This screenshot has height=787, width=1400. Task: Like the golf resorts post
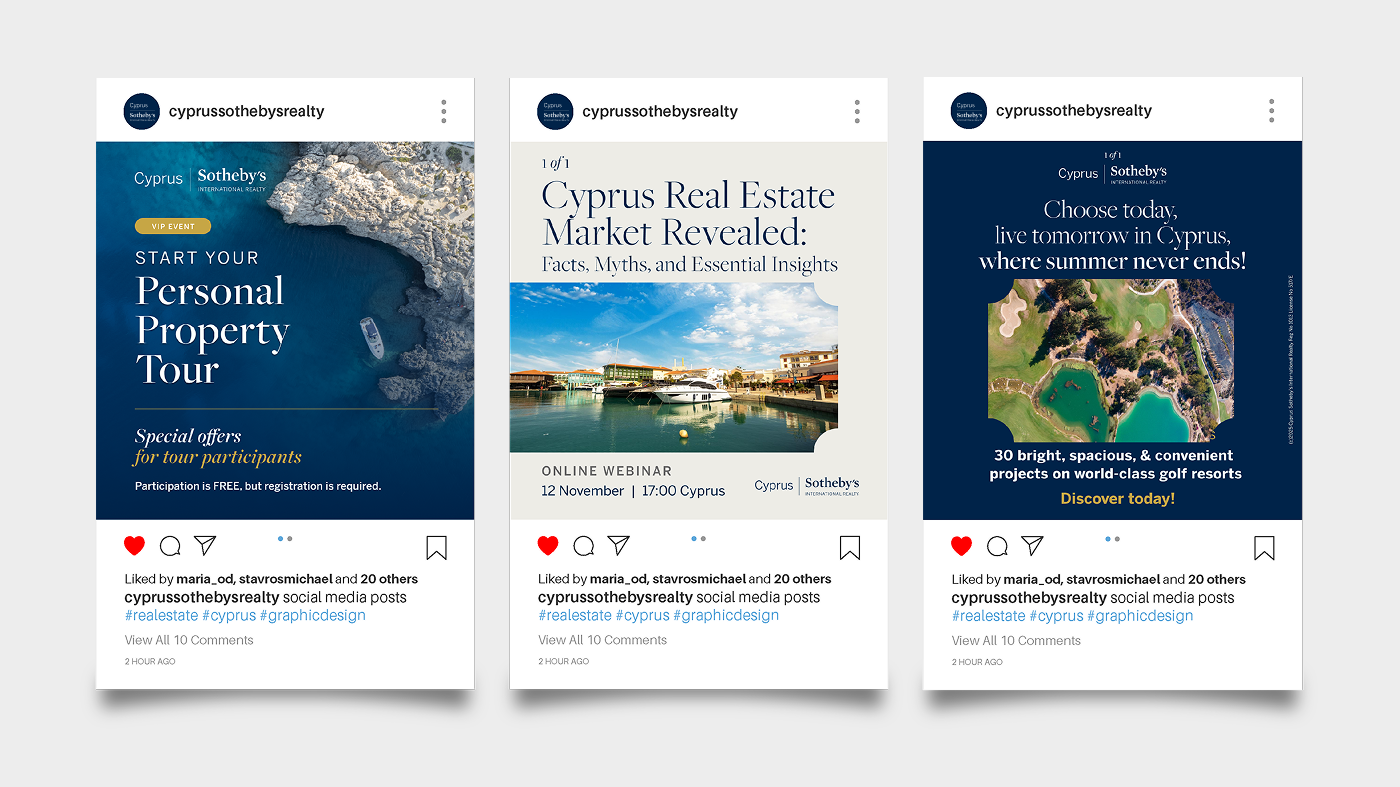pyautogui.click(x=961, y=545)
